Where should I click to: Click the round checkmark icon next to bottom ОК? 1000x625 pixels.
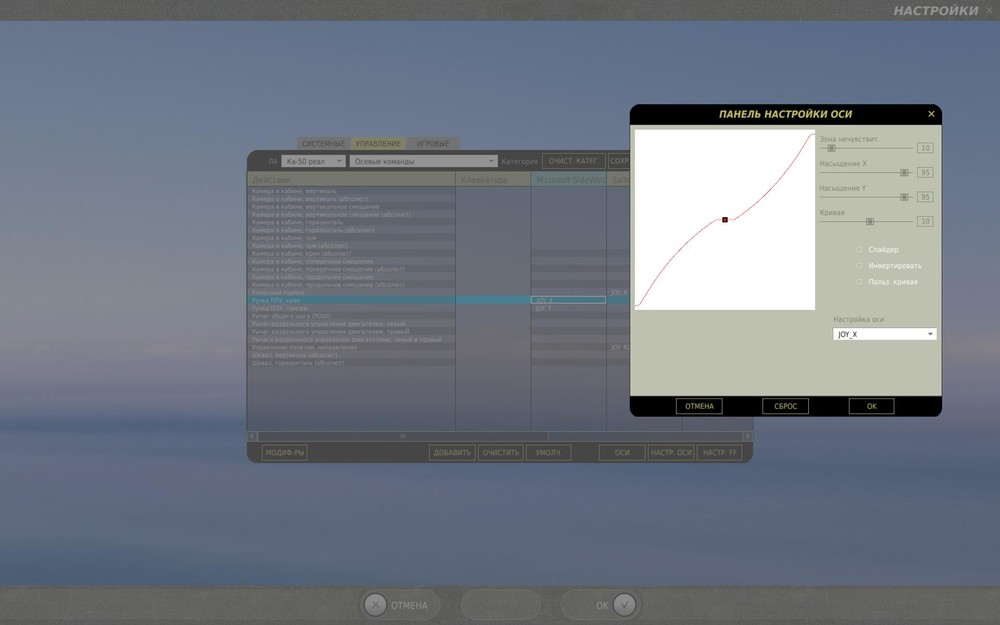[624, 605]
